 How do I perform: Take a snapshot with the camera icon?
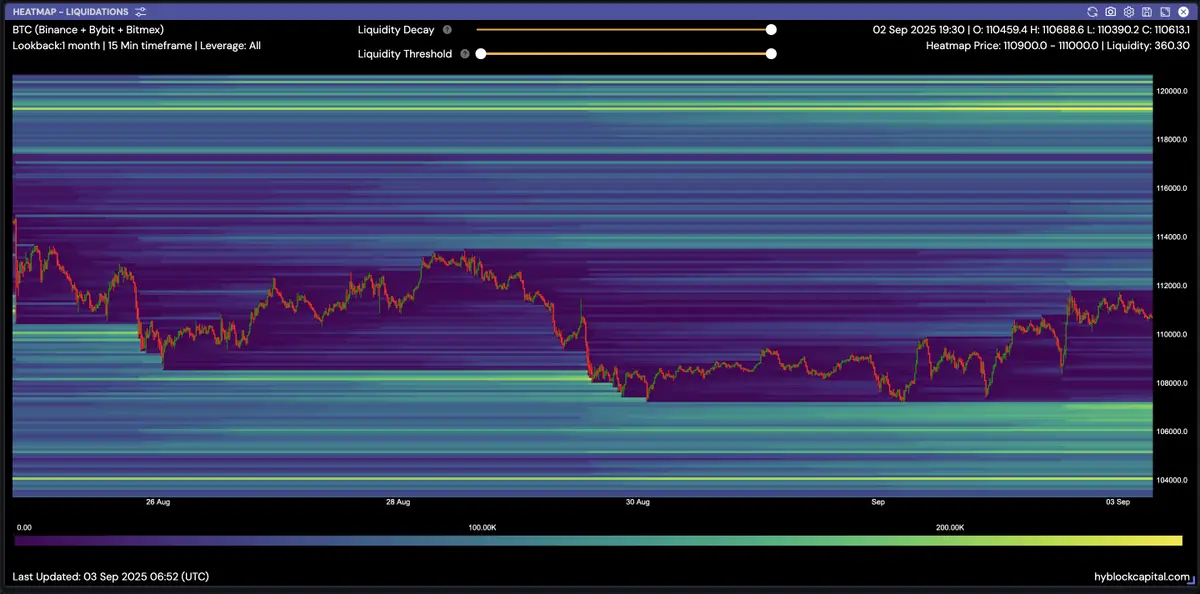coord(1111,12)
